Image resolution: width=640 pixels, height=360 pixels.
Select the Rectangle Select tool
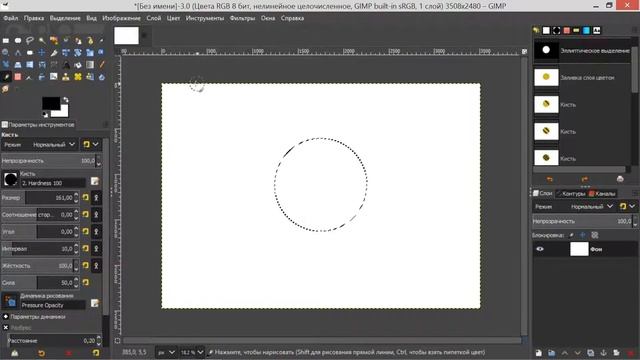coord(6,40)
